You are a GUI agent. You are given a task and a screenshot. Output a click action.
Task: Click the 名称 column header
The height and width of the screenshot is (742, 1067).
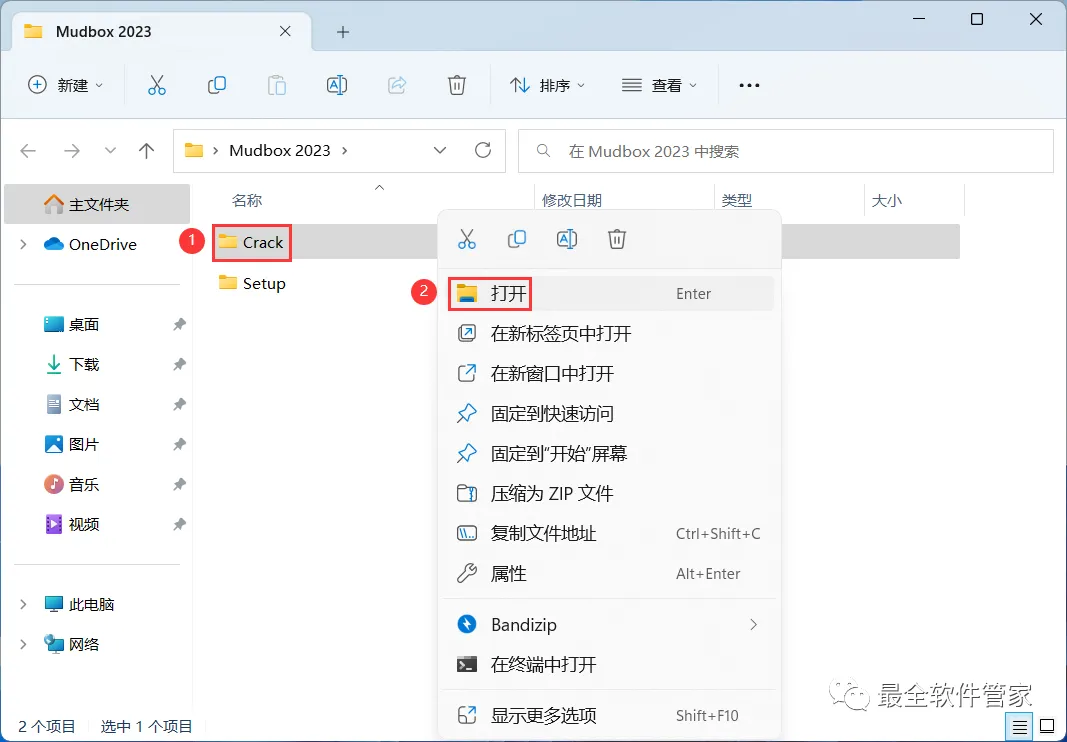pos(246,200)
